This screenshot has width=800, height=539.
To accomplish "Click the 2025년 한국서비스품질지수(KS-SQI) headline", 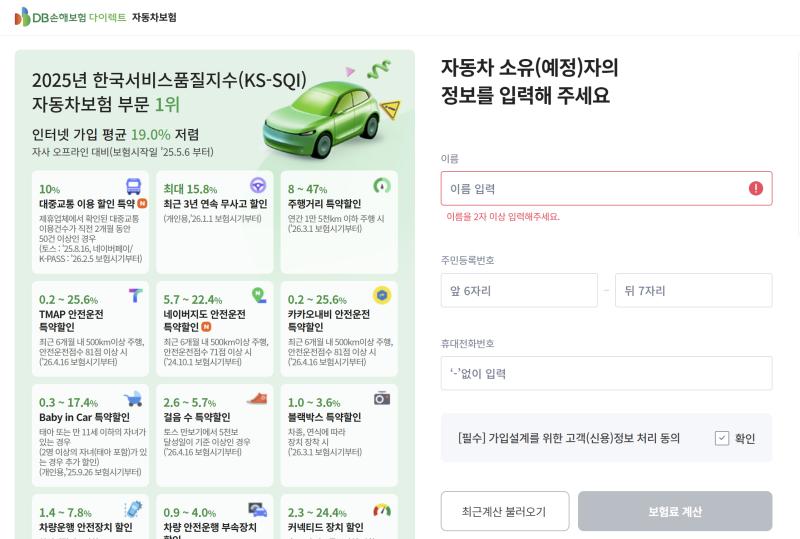I will [x=169, y=81].
